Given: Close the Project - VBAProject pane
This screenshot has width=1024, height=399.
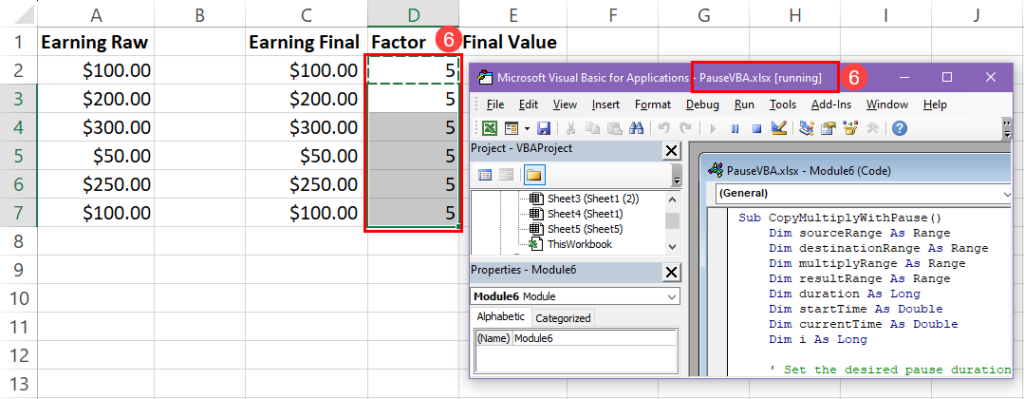Looking at the screenshot, I should [671, 151].
